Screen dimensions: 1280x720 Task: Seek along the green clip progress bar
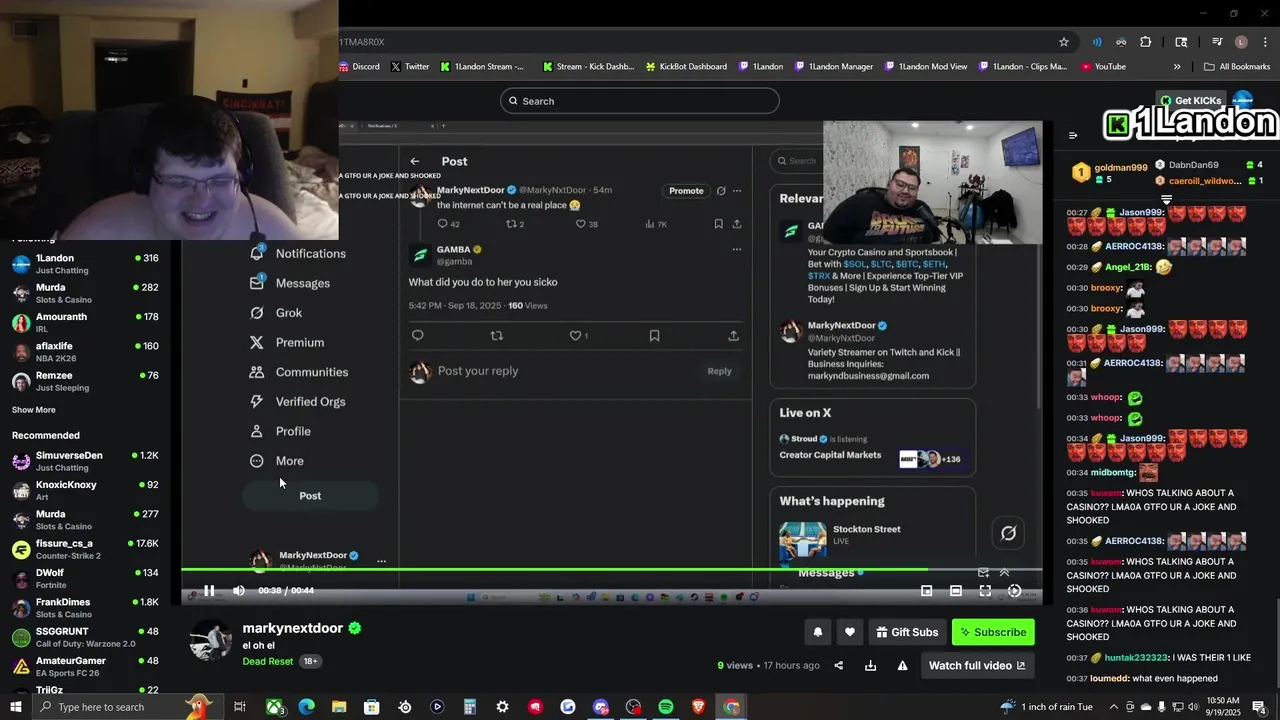tap(611, 570)
